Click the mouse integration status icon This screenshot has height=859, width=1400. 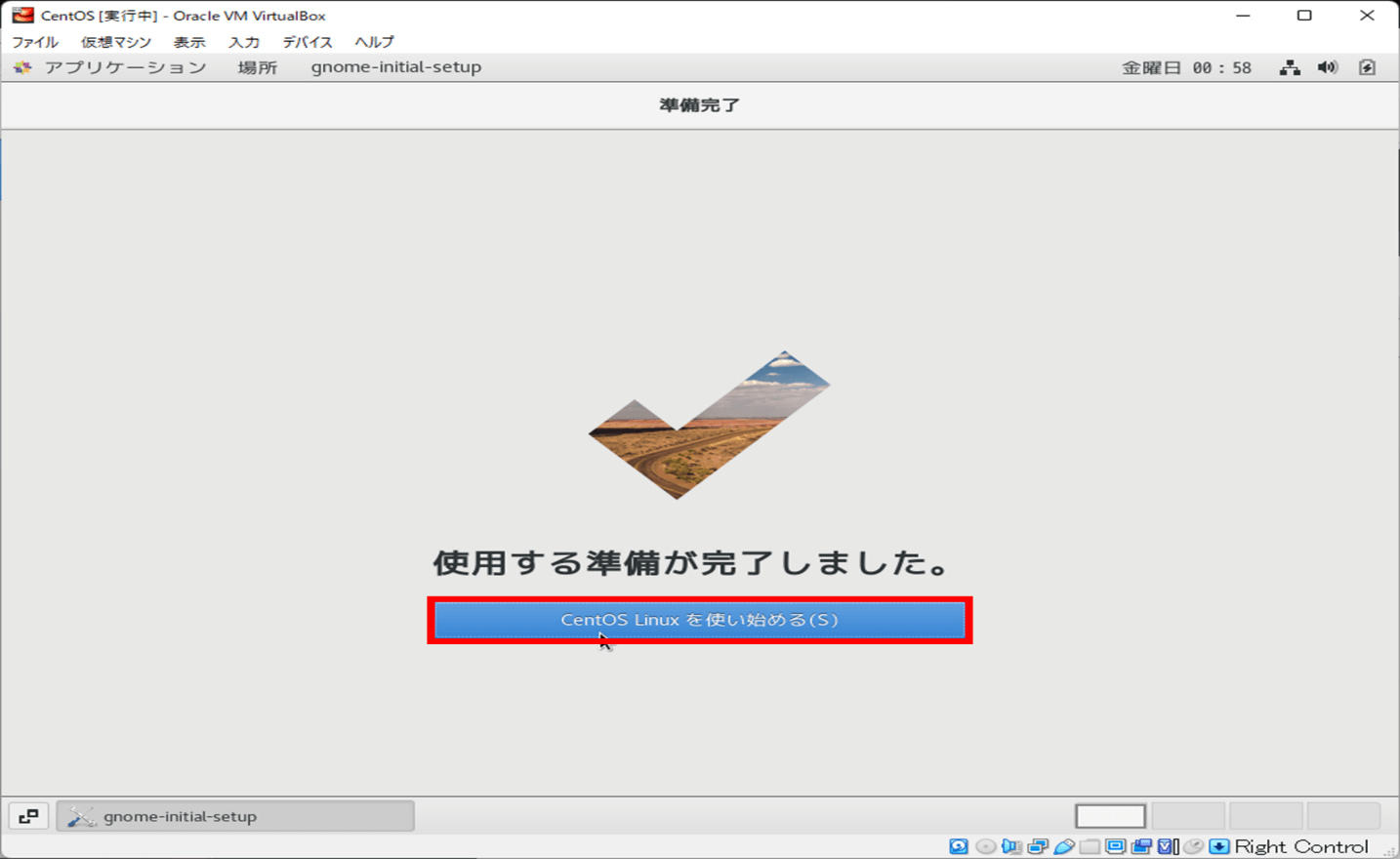pos(1193,846)
